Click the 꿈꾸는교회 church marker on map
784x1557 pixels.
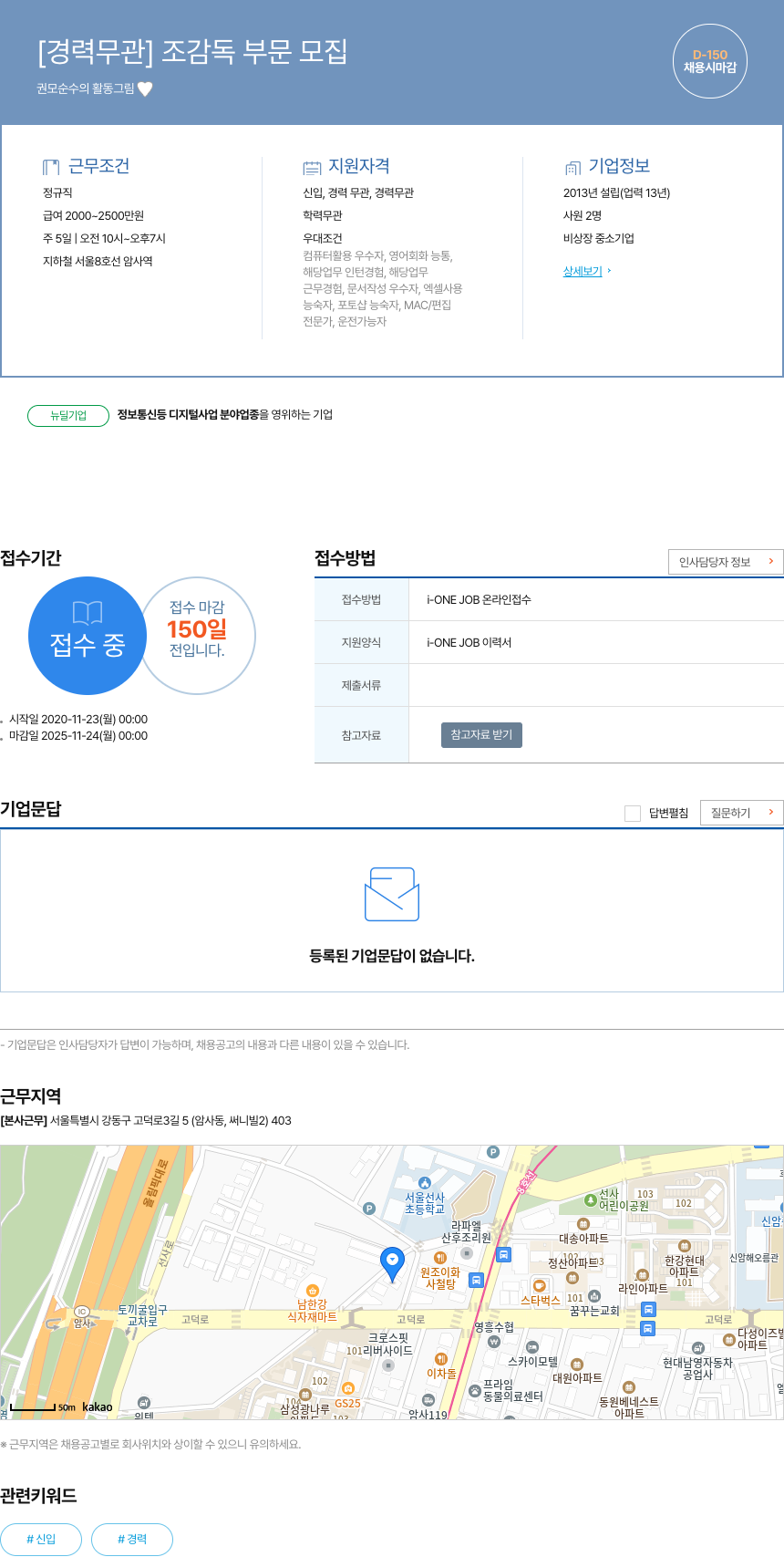[x=594, y=1296]
